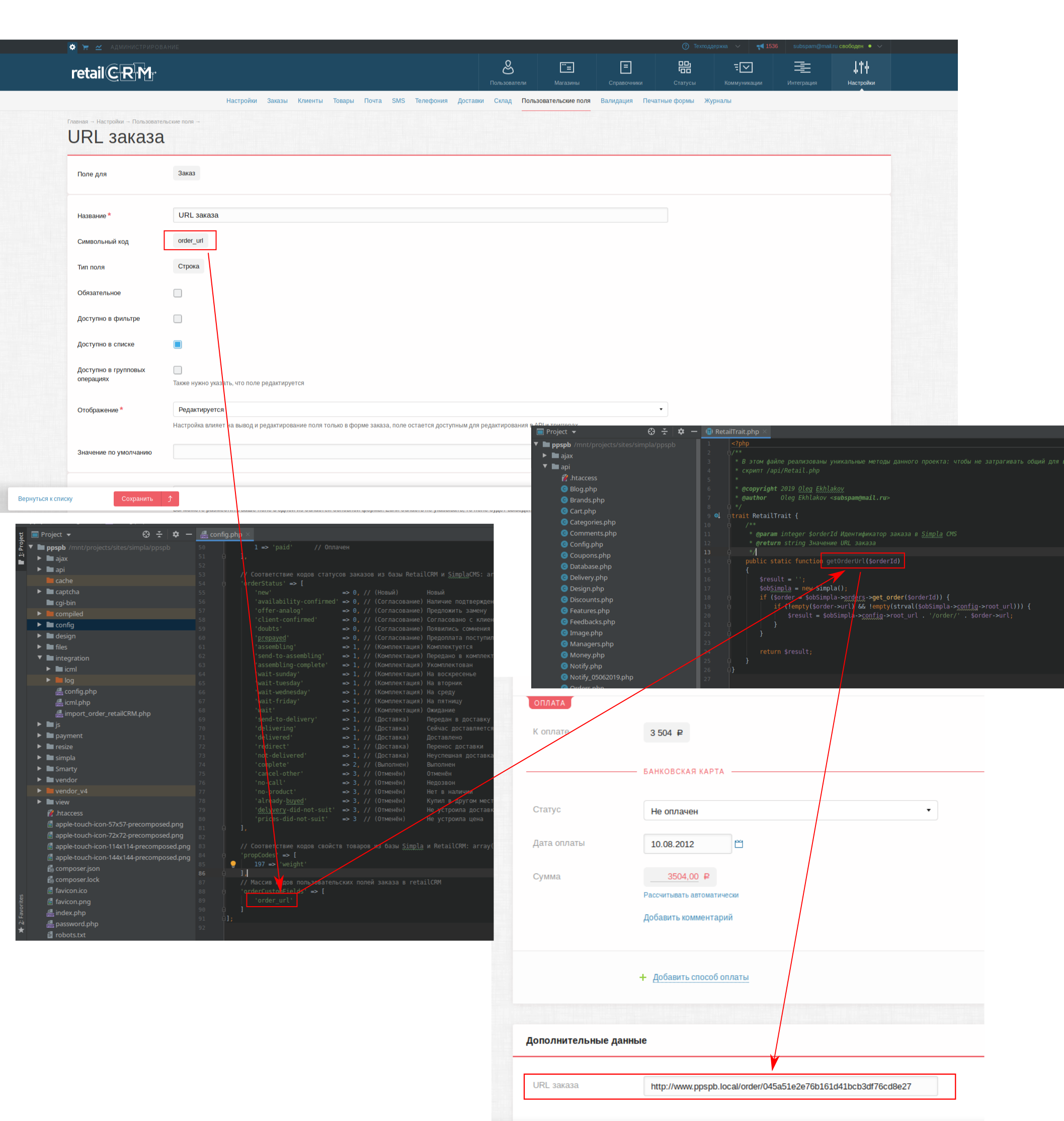Screen dimensions: 1064x1121
Task: Uncheck the Доступно в списке checkbox
Action: click(178, 344)
